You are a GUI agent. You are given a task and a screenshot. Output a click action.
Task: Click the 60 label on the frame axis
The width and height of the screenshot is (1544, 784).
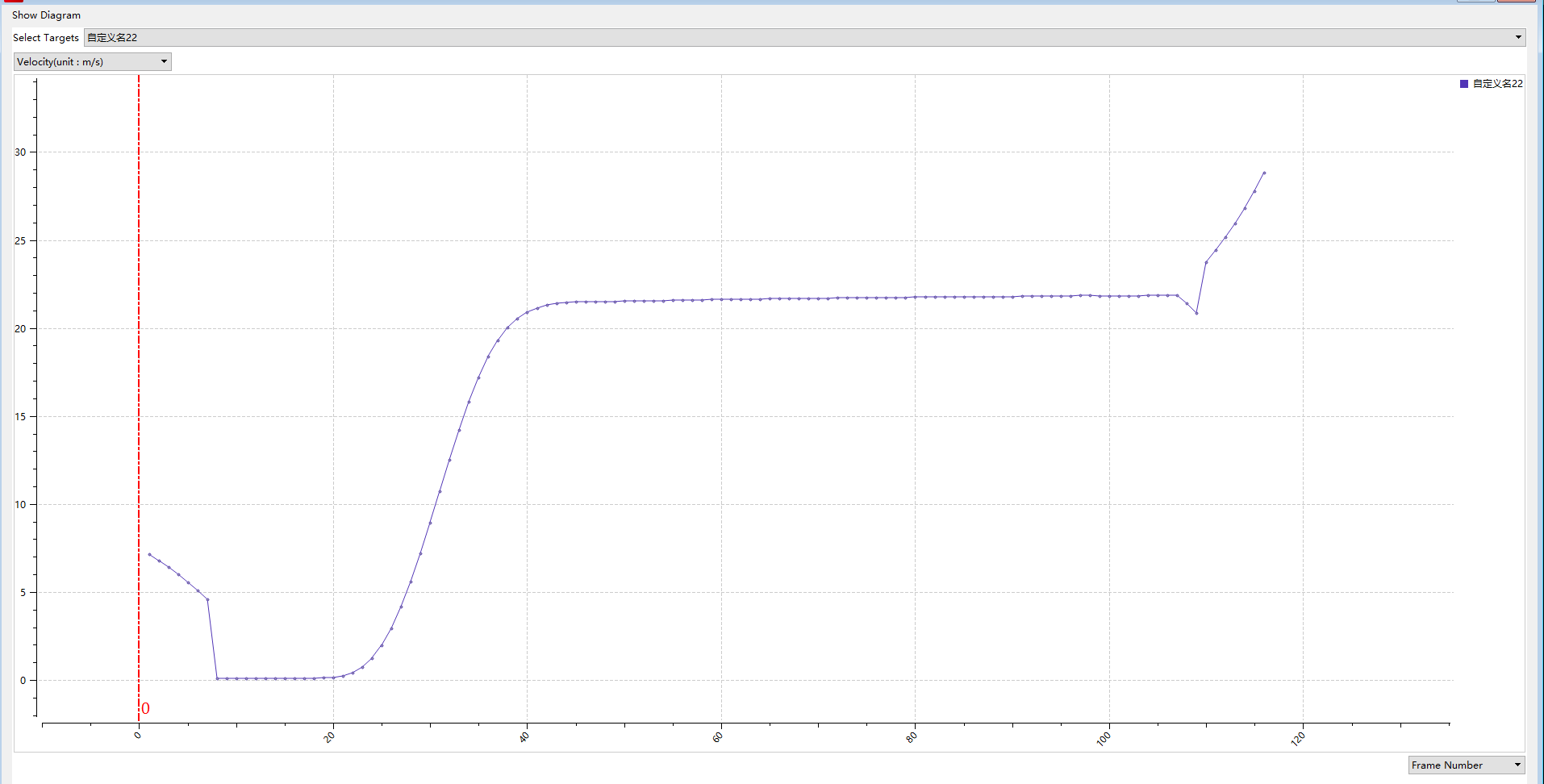[718, 737]
